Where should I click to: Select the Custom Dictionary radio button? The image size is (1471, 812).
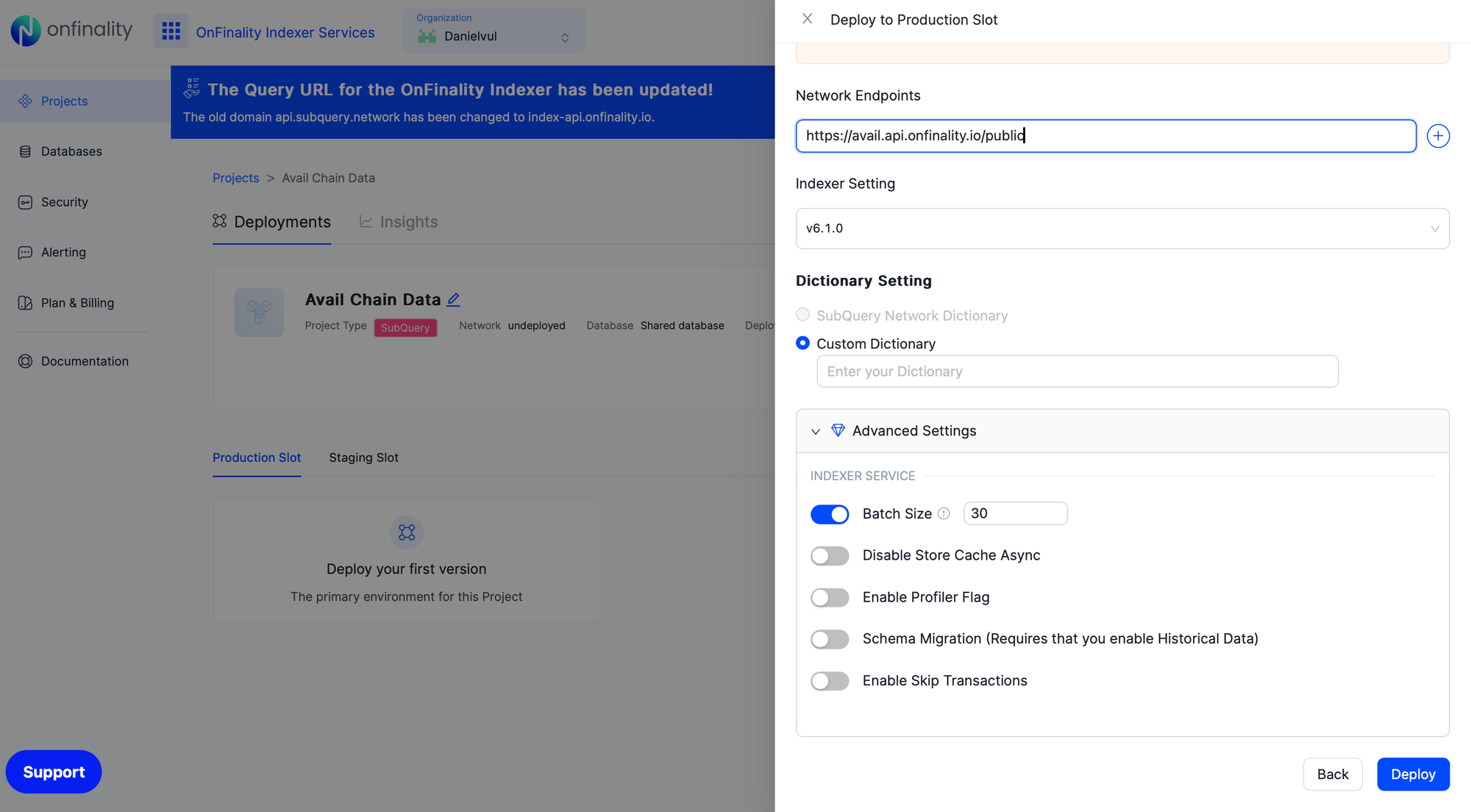pos(802,343)
